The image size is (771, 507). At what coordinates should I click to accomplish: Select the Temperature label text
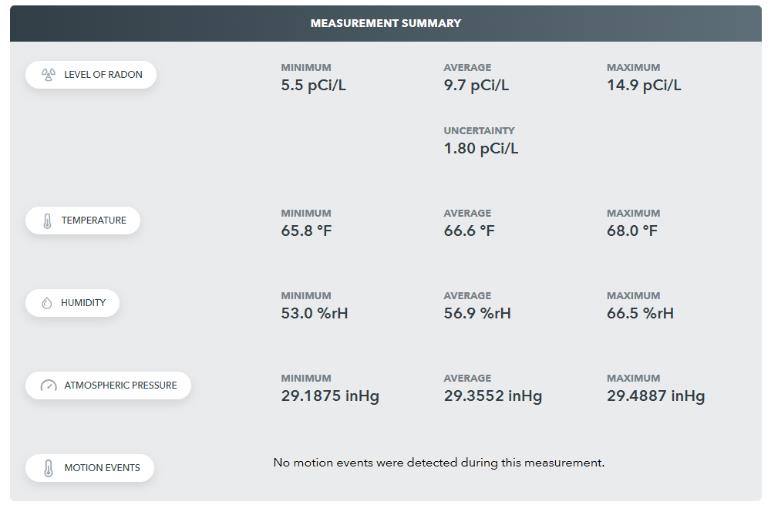pos(94,221)
